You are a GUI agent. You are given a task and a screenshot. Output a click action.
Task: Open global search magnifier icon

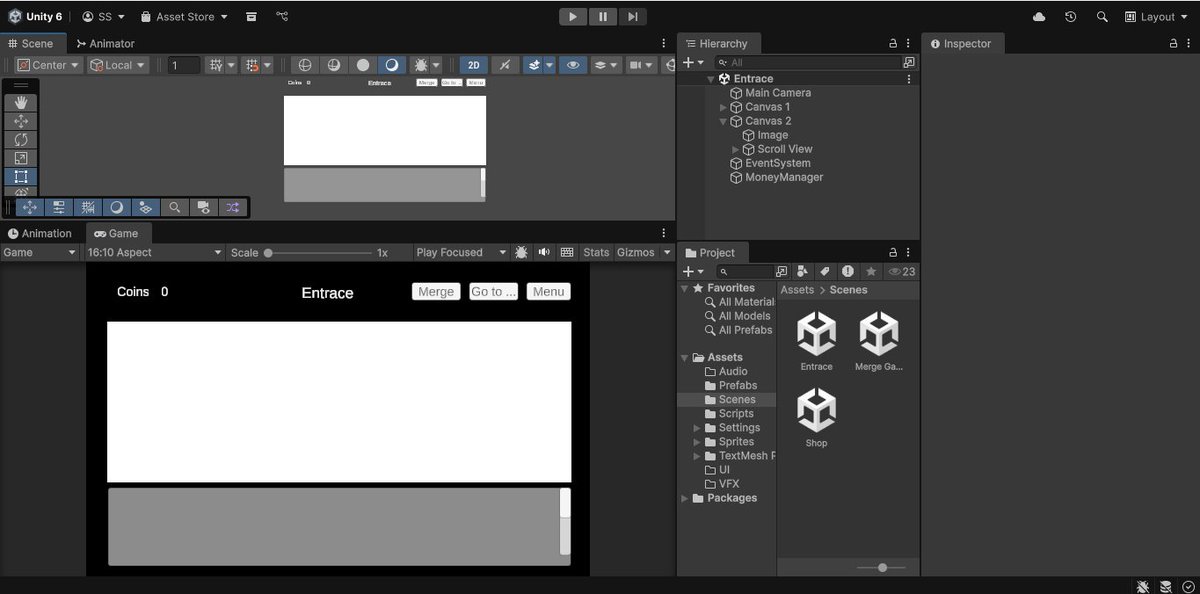tap(1102, 17)
